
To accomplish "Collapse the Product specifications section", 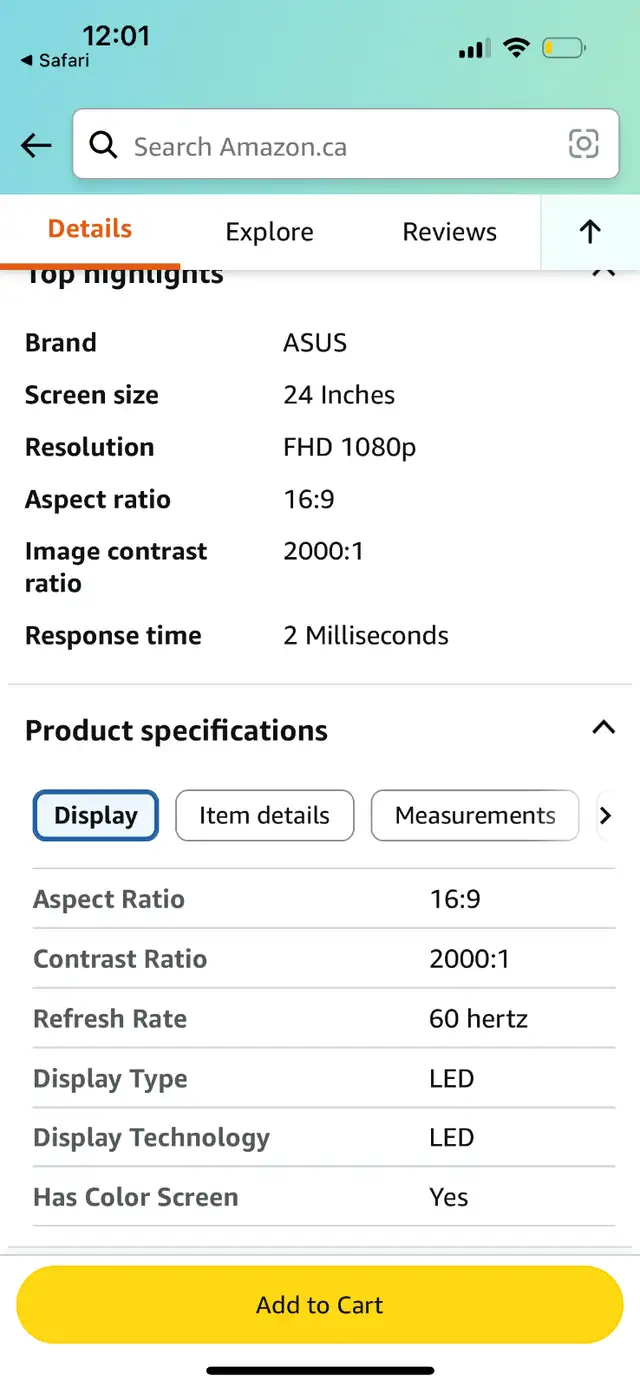I will coord(604,728).
